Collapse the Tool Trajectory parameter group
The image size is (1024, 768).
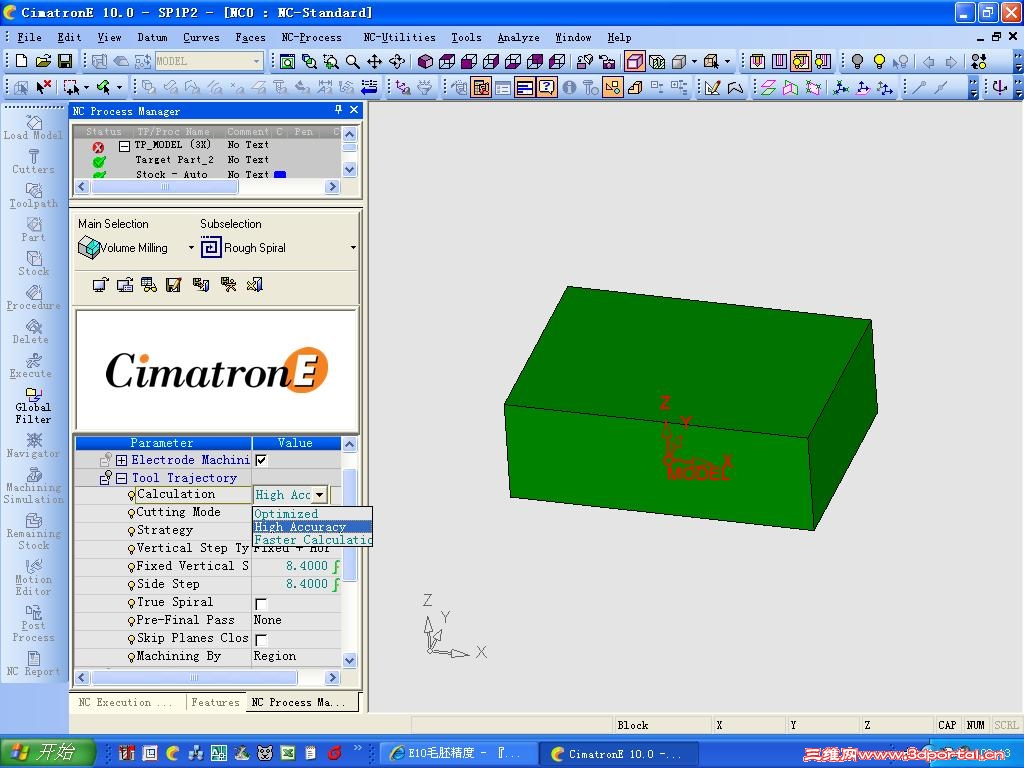tap(121, 479)
